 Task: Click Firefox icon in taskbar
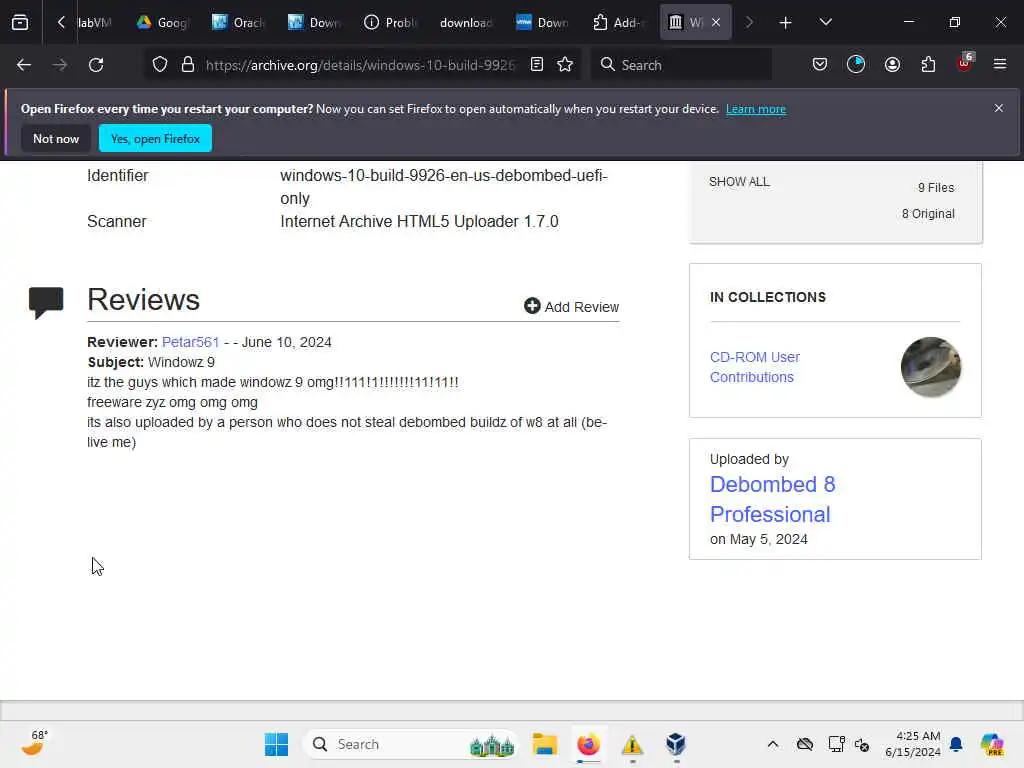pos(588,744)
